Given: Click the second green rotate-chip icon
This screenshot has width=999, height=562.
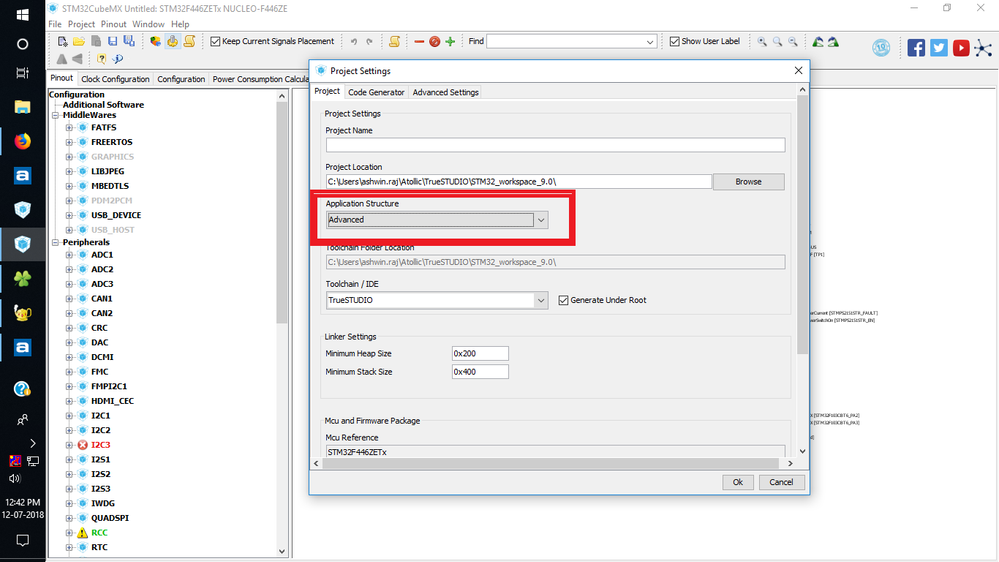Looking at the screenshot, I should click(x=833, y=41).
